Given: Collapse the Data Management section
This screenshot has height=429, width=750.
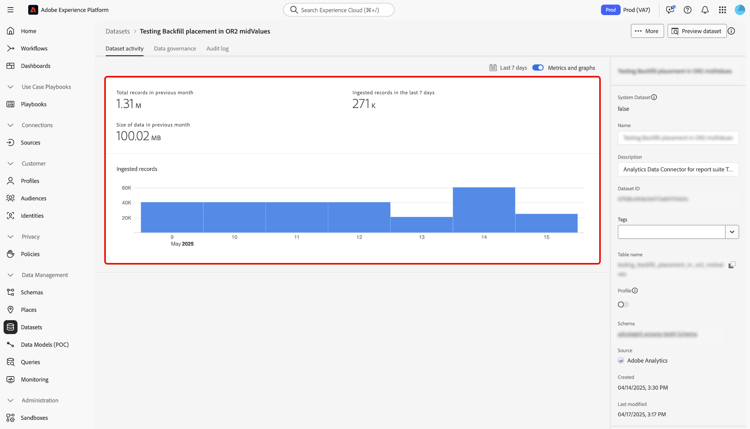Looking at the screenshot, I should [11, 275].
